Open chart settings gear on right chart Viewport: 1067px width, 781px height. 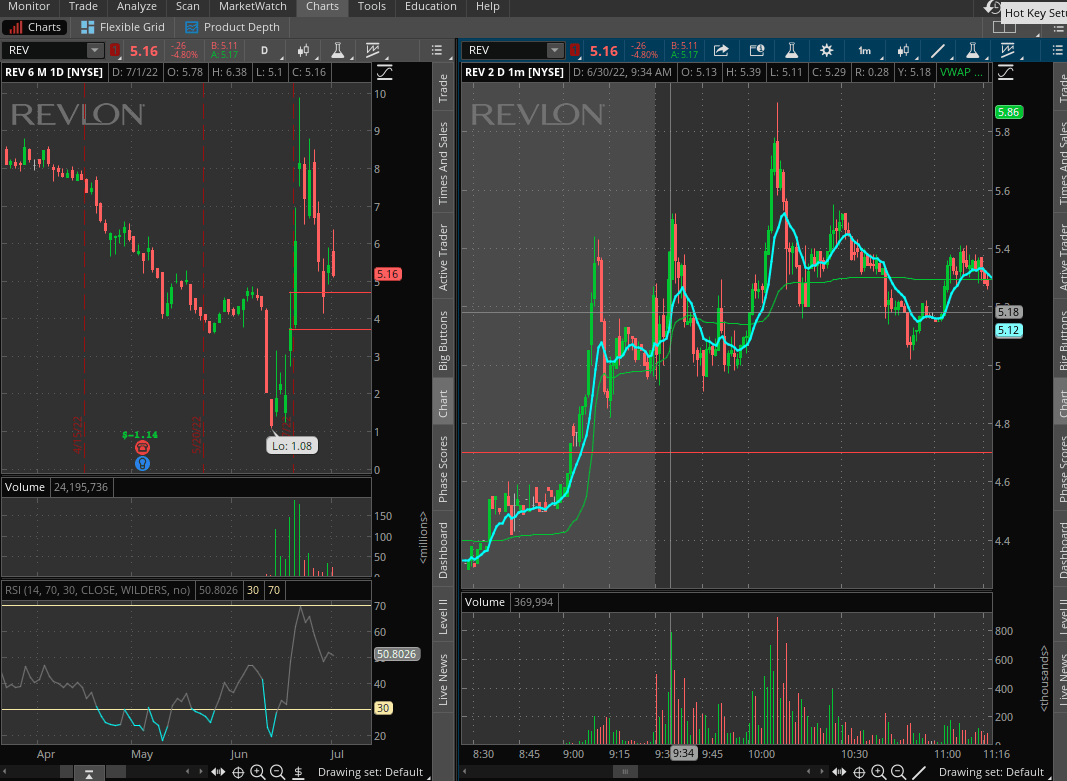pyautogui.click(x=826, y=50)
